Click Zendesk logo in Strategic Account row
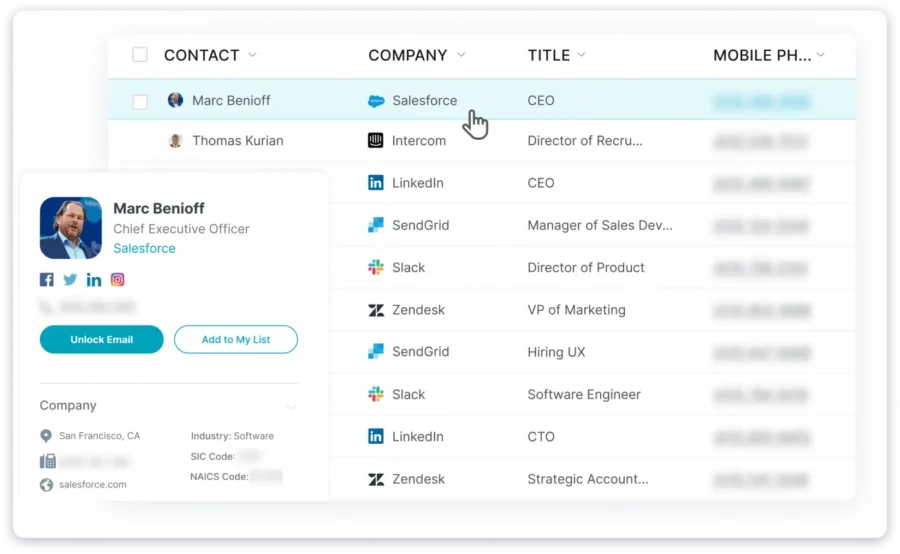Image resolution: width=900 pixels, height=554 pixels. (375, 479)
